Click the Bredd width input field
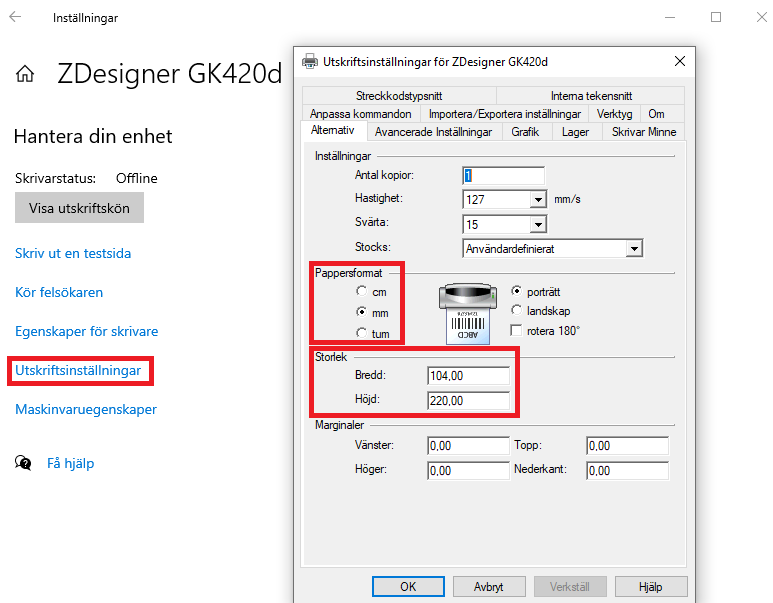 point(468,376)
